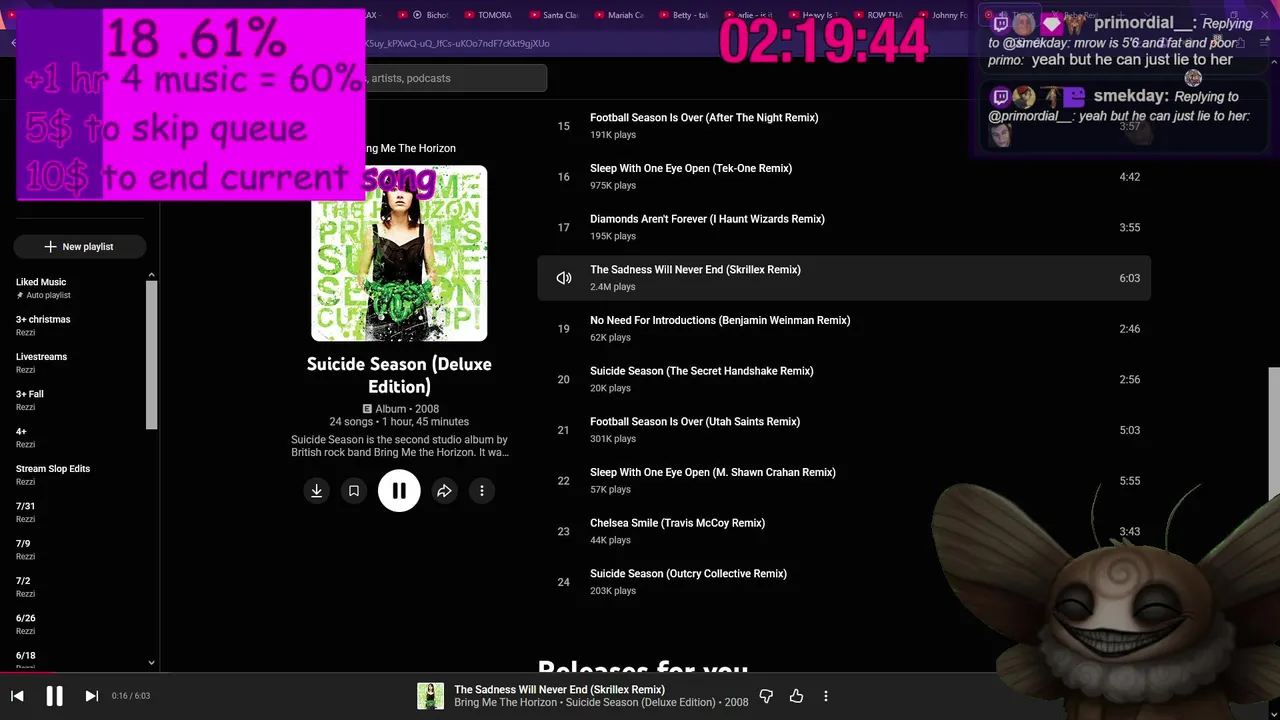Expand the truncated album description text
The image size is (1280, 720).
pos(399,446)
